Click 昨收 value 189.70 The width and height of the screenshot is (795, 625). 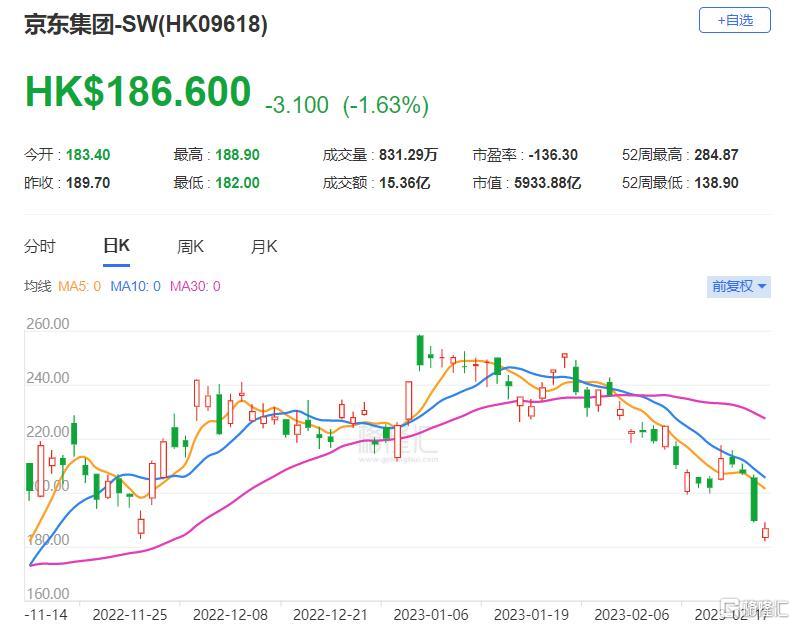tap(88, 182)
